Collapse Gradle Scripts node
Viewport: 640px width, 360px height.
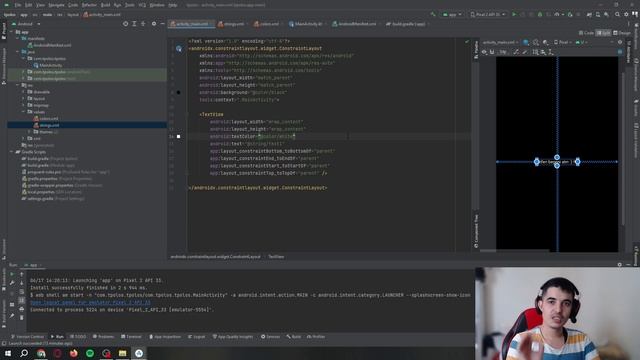[12, 152]
